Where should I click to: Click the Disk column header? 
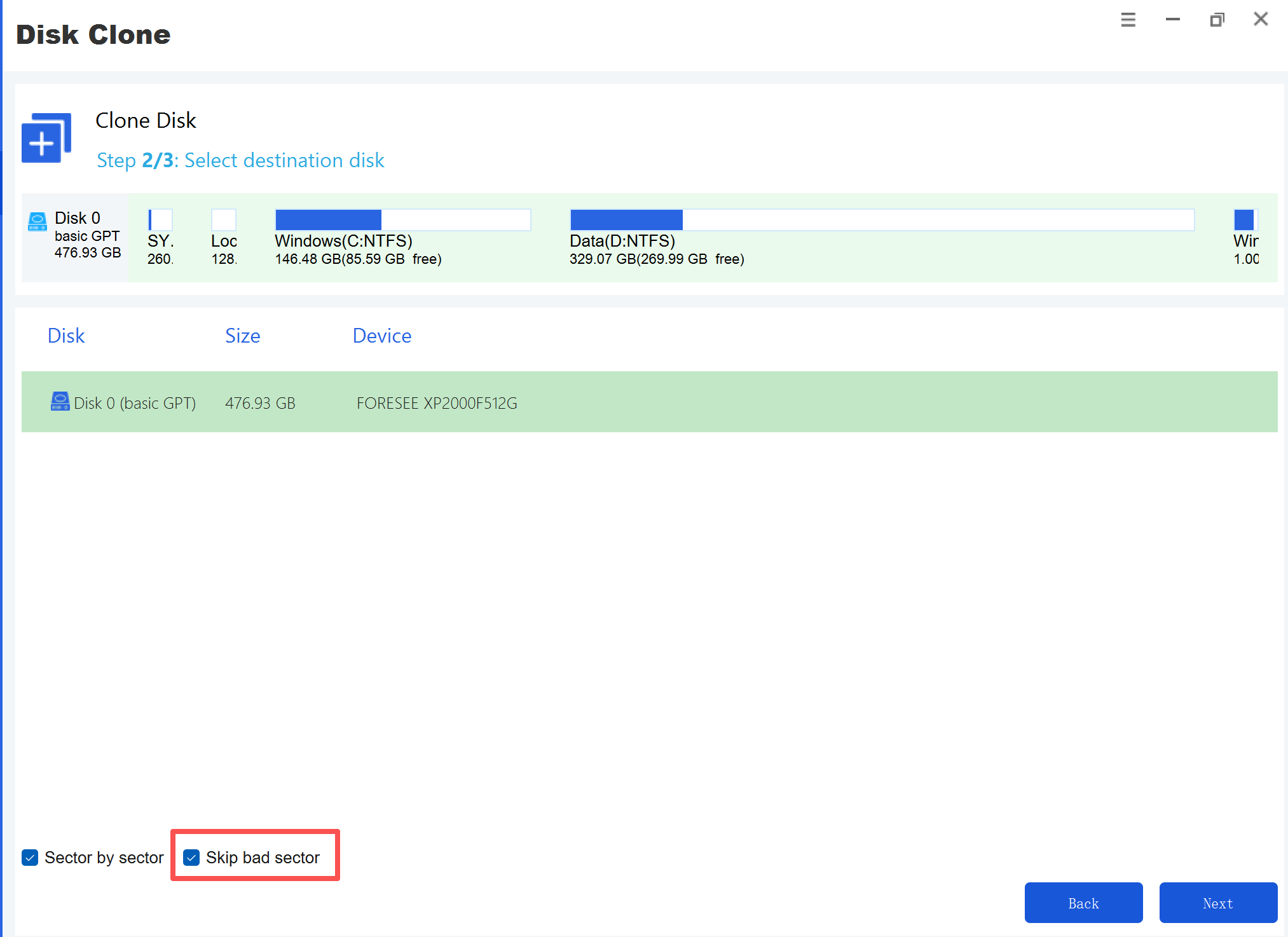pyautogui.click(x=65, y=336)
